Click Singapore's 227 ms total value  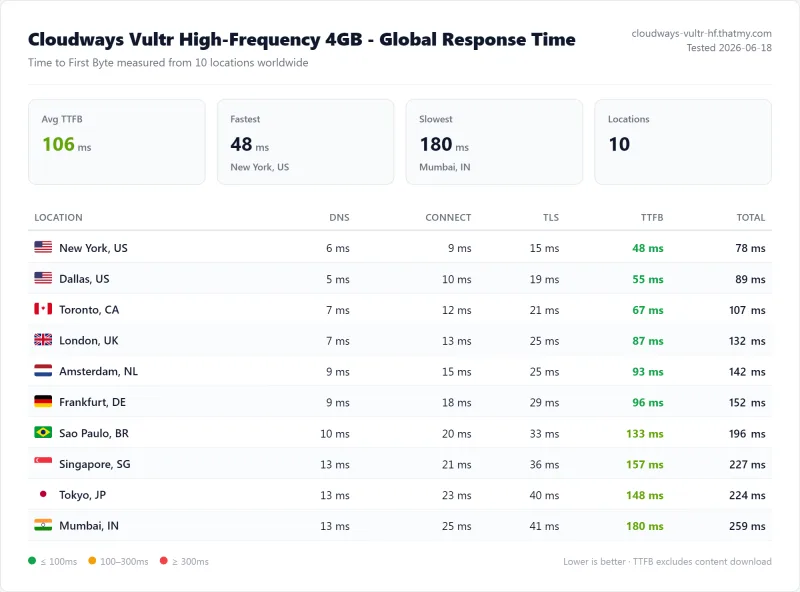pos(747,464)
